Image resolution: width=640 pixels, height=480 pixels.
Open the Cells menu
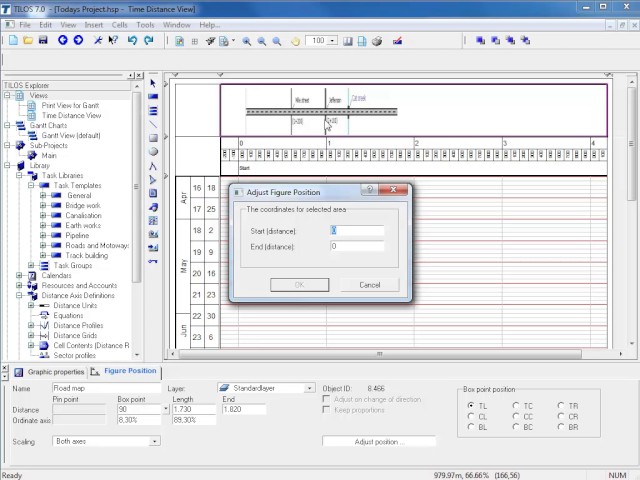[x=120, y=24]
